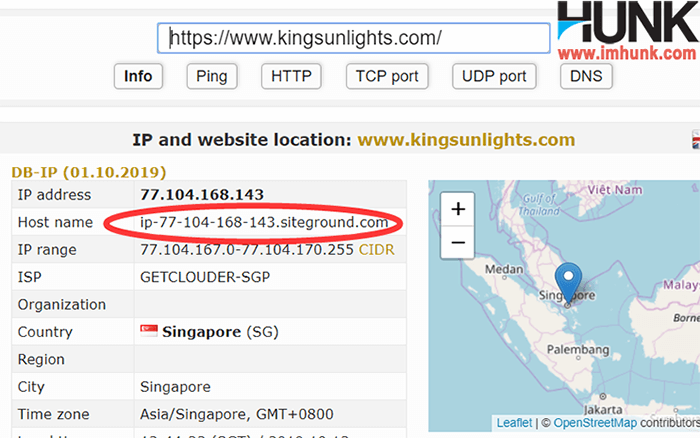Open the Leaflet attribution link
Screen dimensions: 700x438
pyautogui.click(x=514, y=423)
